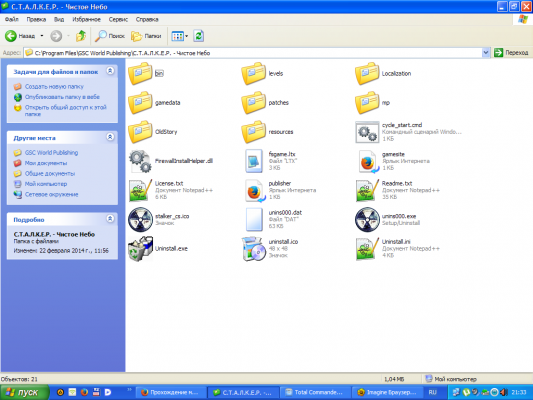Screen dimensions: 533x400
Task: Click the Переход go button
Action: click(x=511, y=53)
